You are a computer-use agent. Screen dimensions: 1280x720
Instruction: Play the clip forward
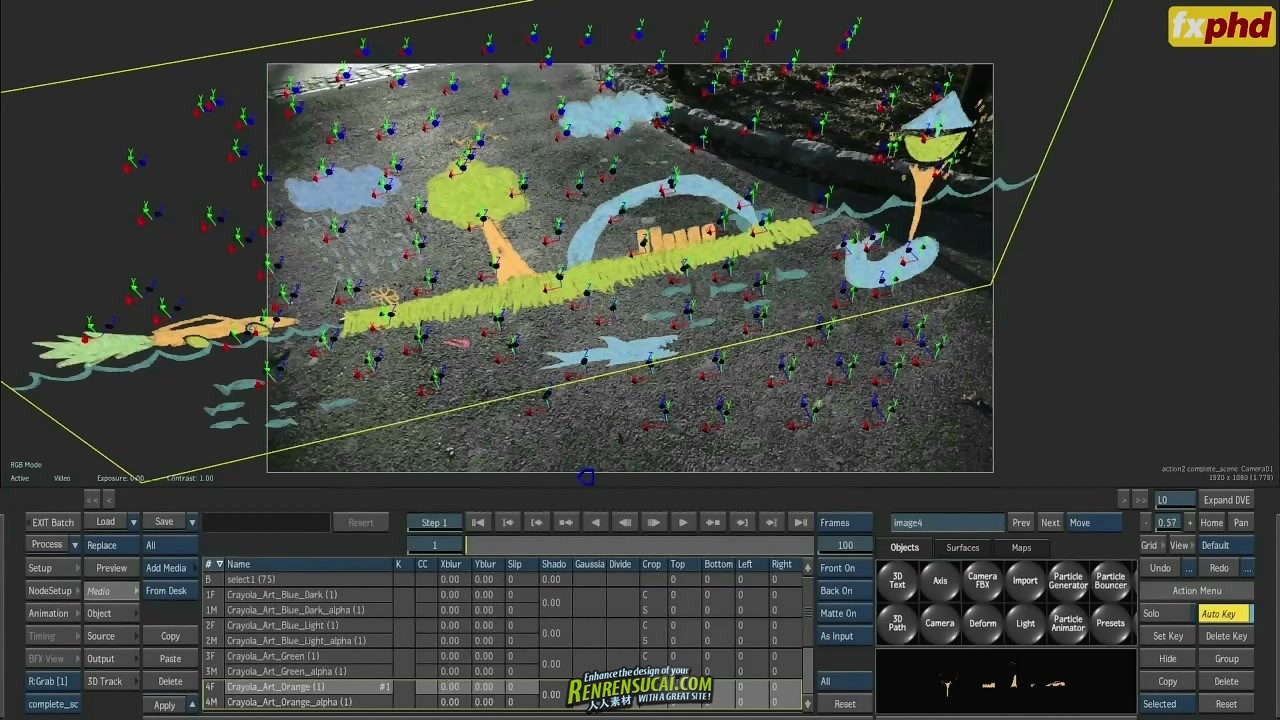[x=683, y=522]
